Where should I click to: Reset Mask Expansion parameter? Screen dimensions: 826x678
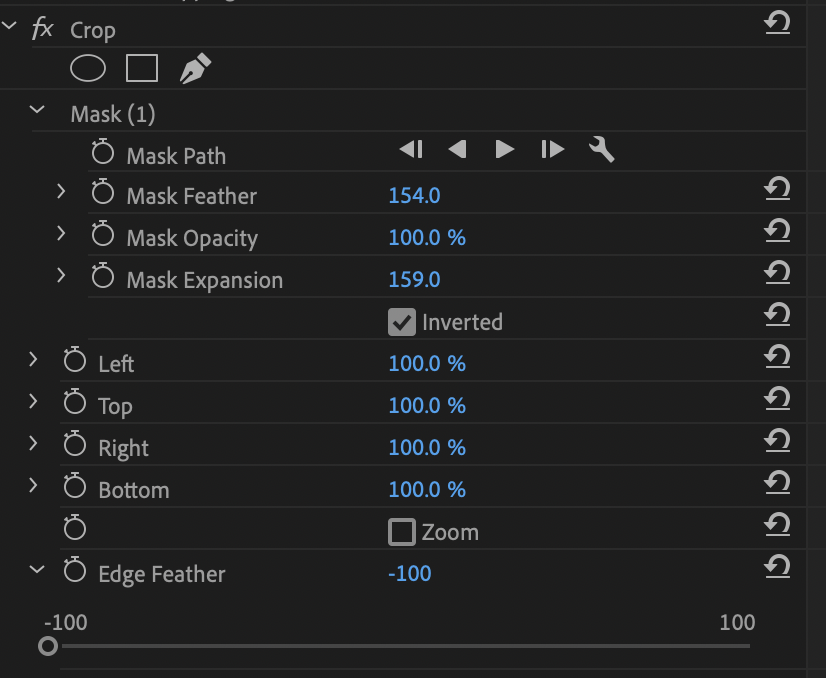tap(778, 273)
